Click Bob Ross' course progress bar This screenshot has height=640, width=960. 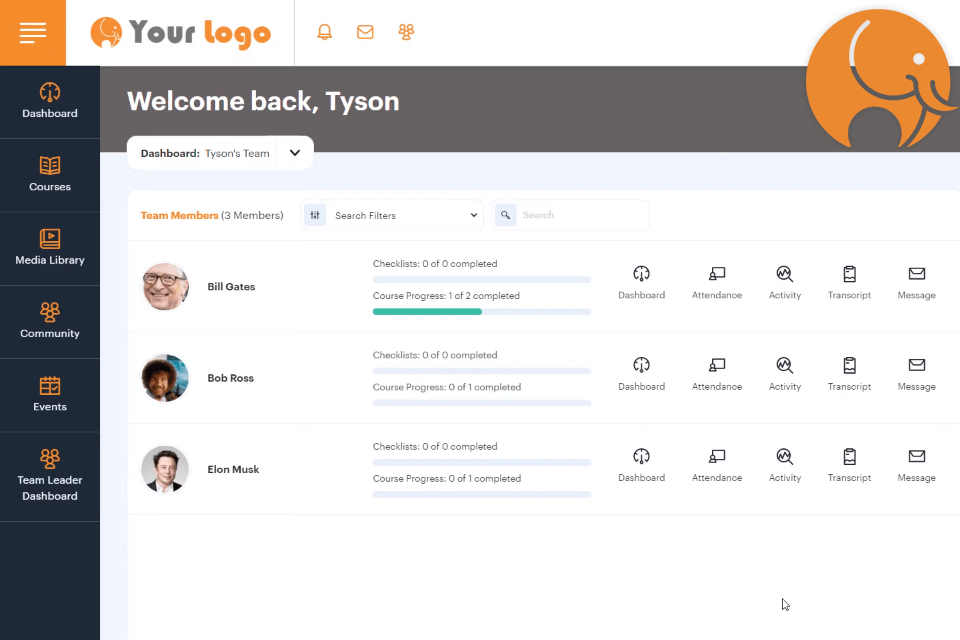(x=482, y=403)
